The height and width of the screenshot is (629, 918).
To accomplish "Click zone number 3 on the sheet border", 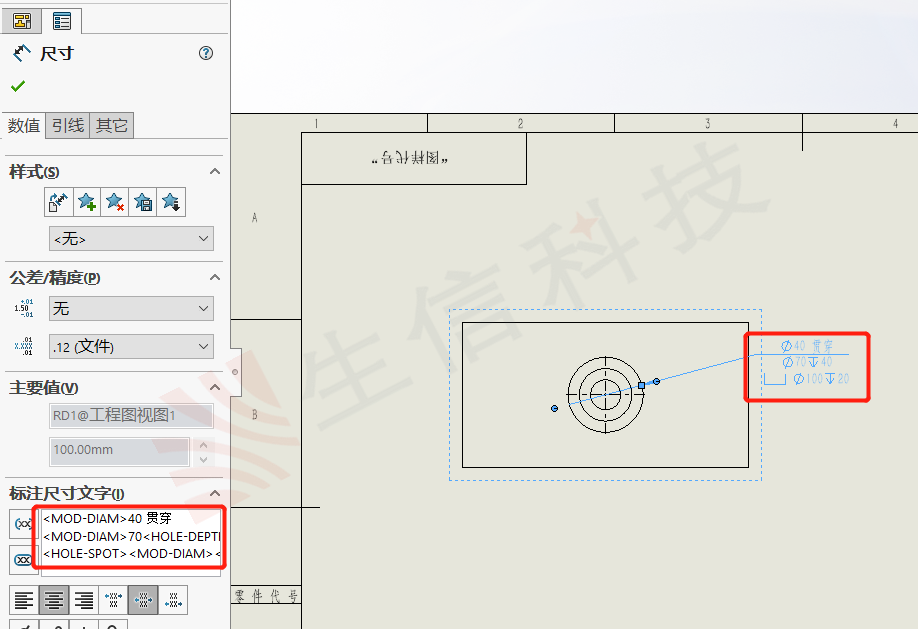I will click(x=708, y=124).
